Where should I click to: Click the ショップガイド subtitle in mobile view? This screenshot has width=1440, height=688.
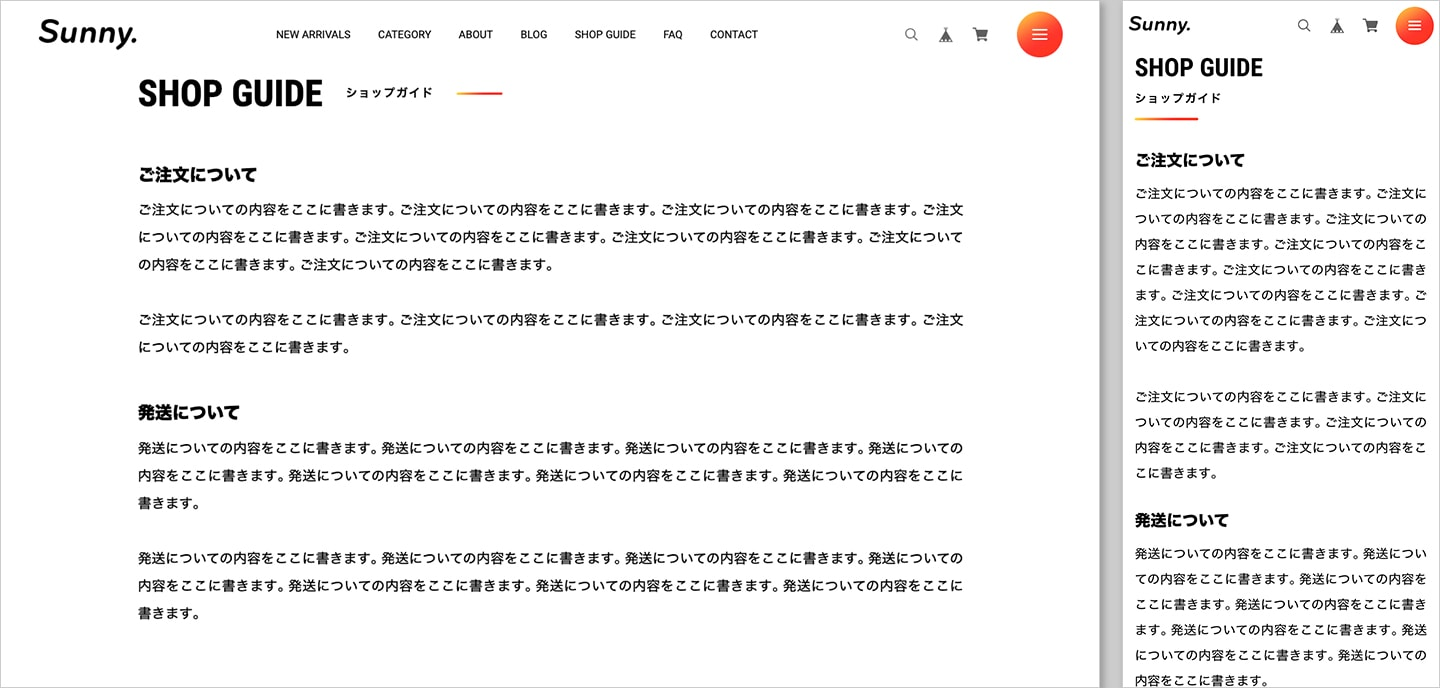pos(1178,98)
